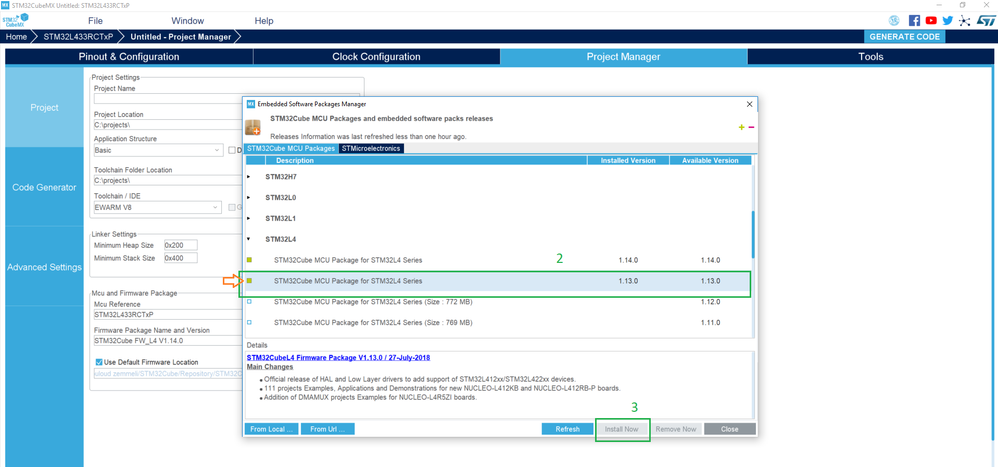Click available version cell 1.12.0
This screenshot has height=467, width=998.
coord(710,302)
